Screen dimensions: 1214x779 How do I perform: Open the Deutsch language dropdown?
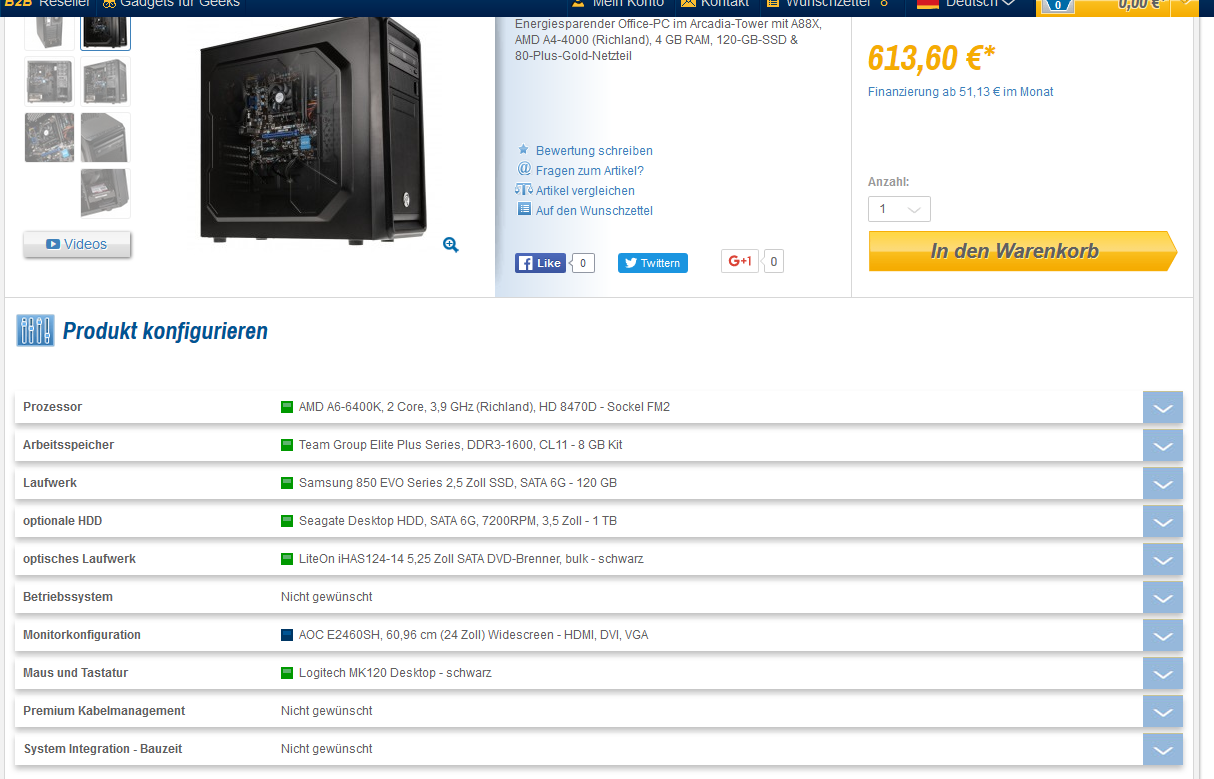click(x=965, y=4)
